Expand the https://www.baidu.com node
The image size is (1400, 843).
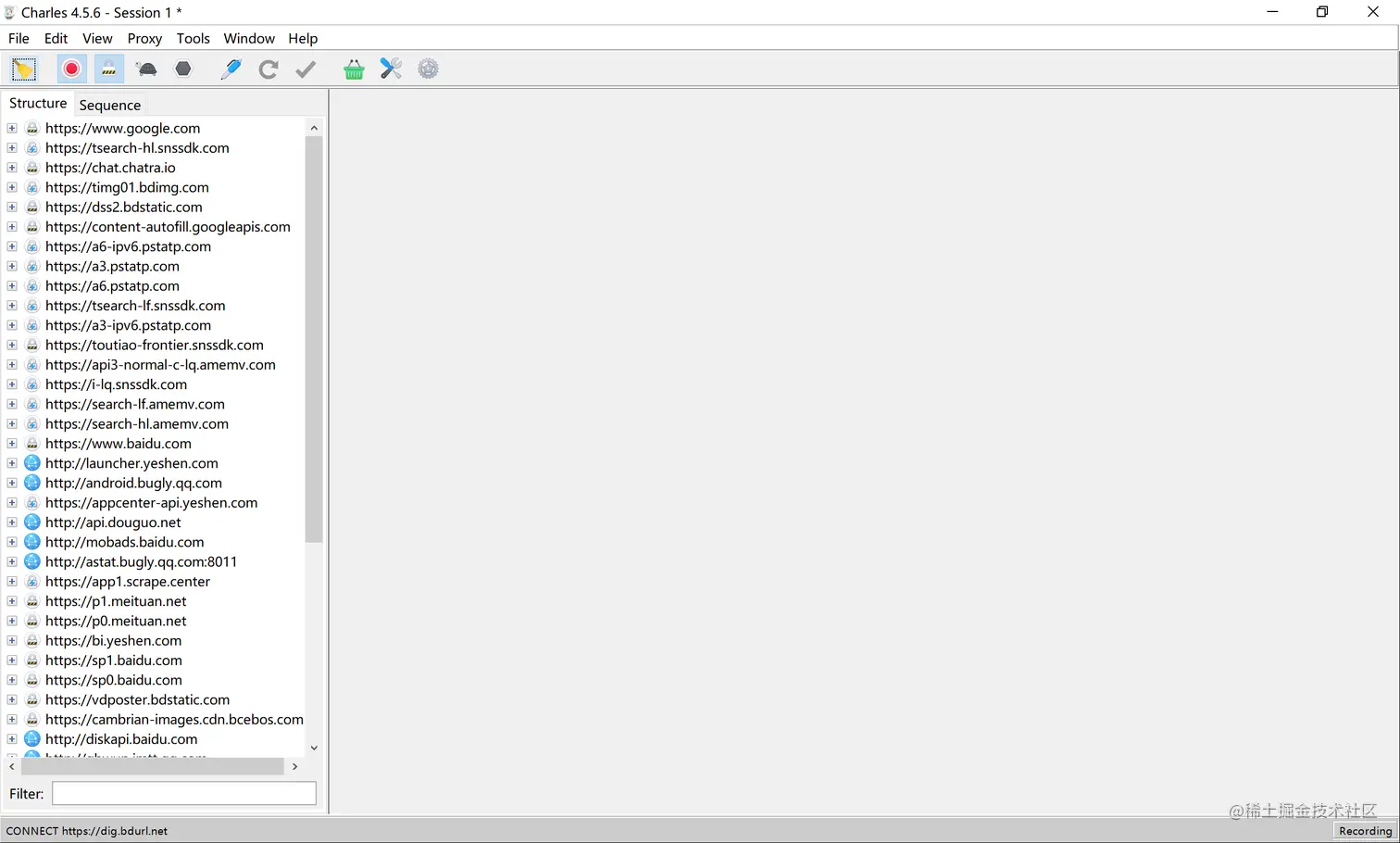[12, 444]
